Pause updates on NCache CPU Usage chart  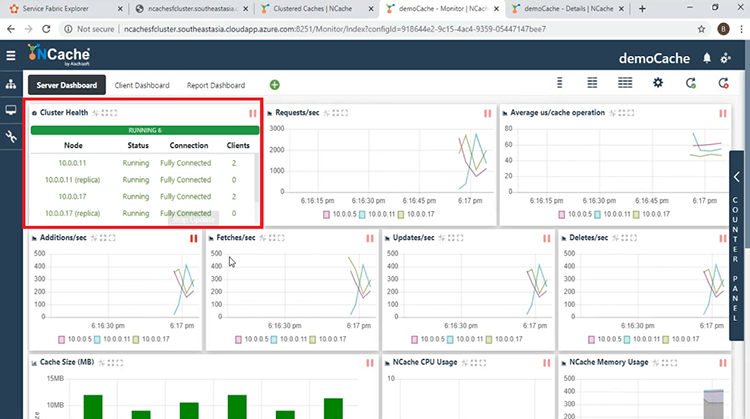(546, 363)
